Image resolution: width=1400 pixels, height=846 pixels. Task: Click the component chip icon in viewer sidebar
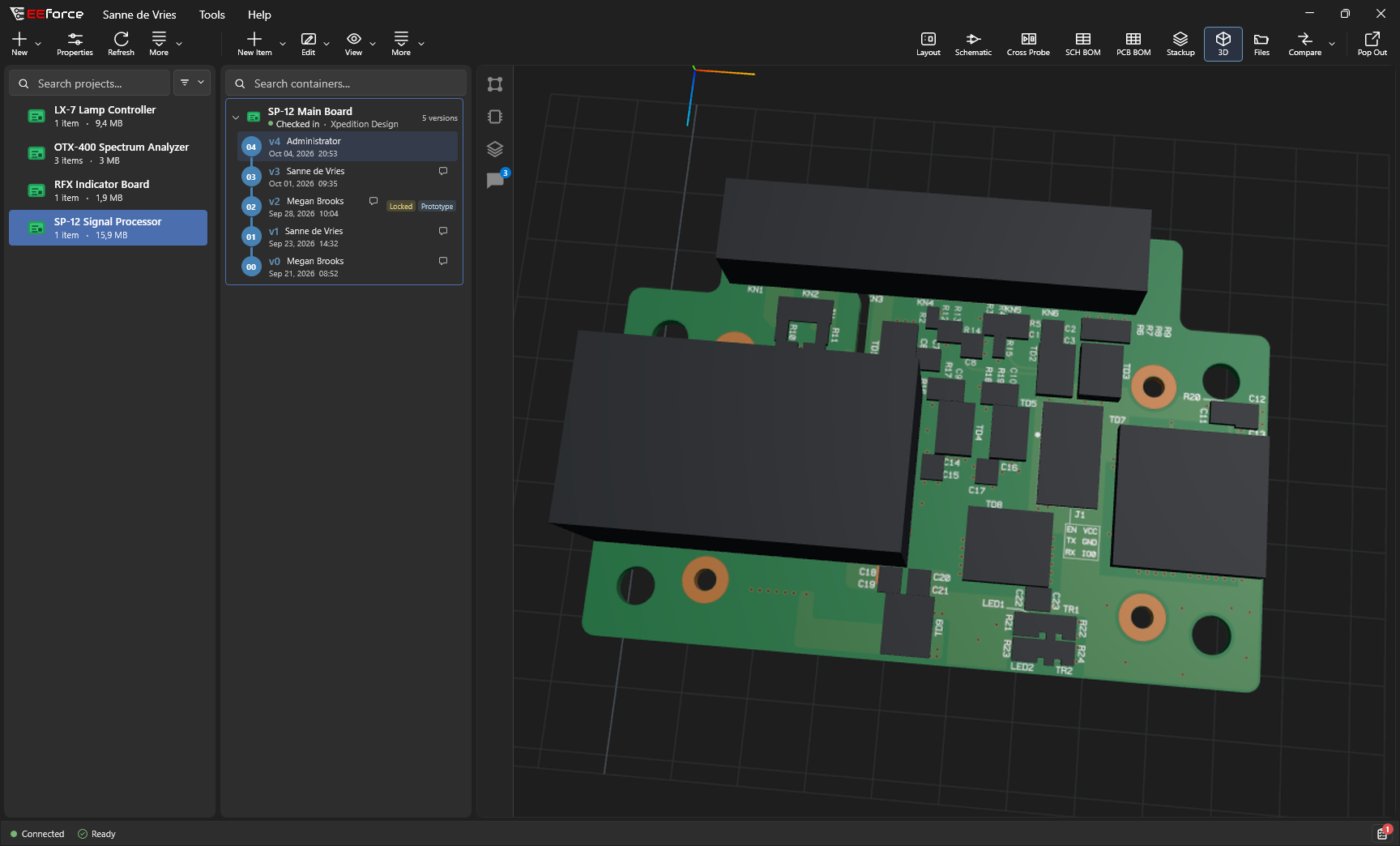coord(495,117)
